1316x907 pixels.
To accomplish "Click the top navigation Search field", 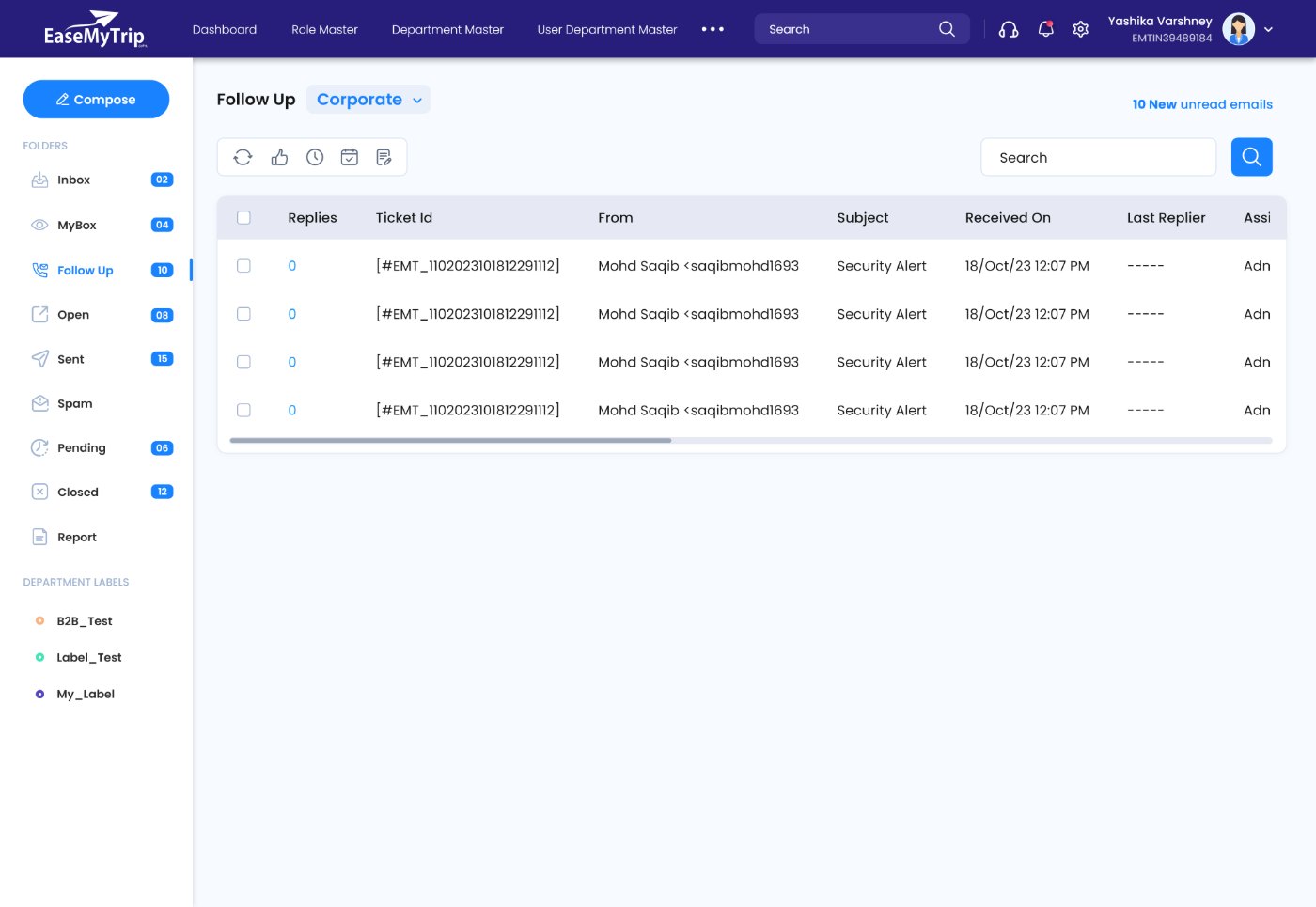I will [x=861, y=29].
